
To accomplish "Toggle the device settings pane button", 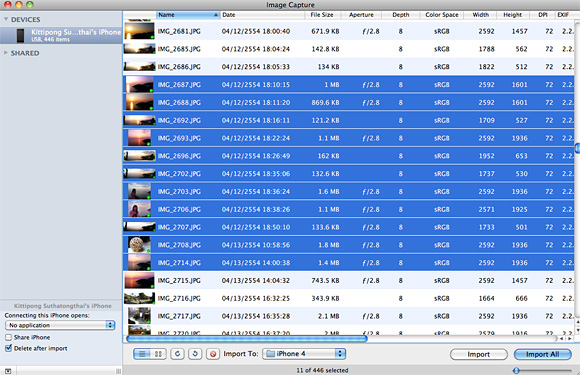I will tap(8, 371).
